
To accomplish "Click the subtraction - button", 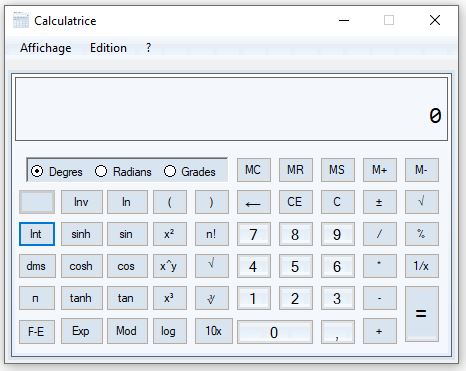I will point(380,298).
